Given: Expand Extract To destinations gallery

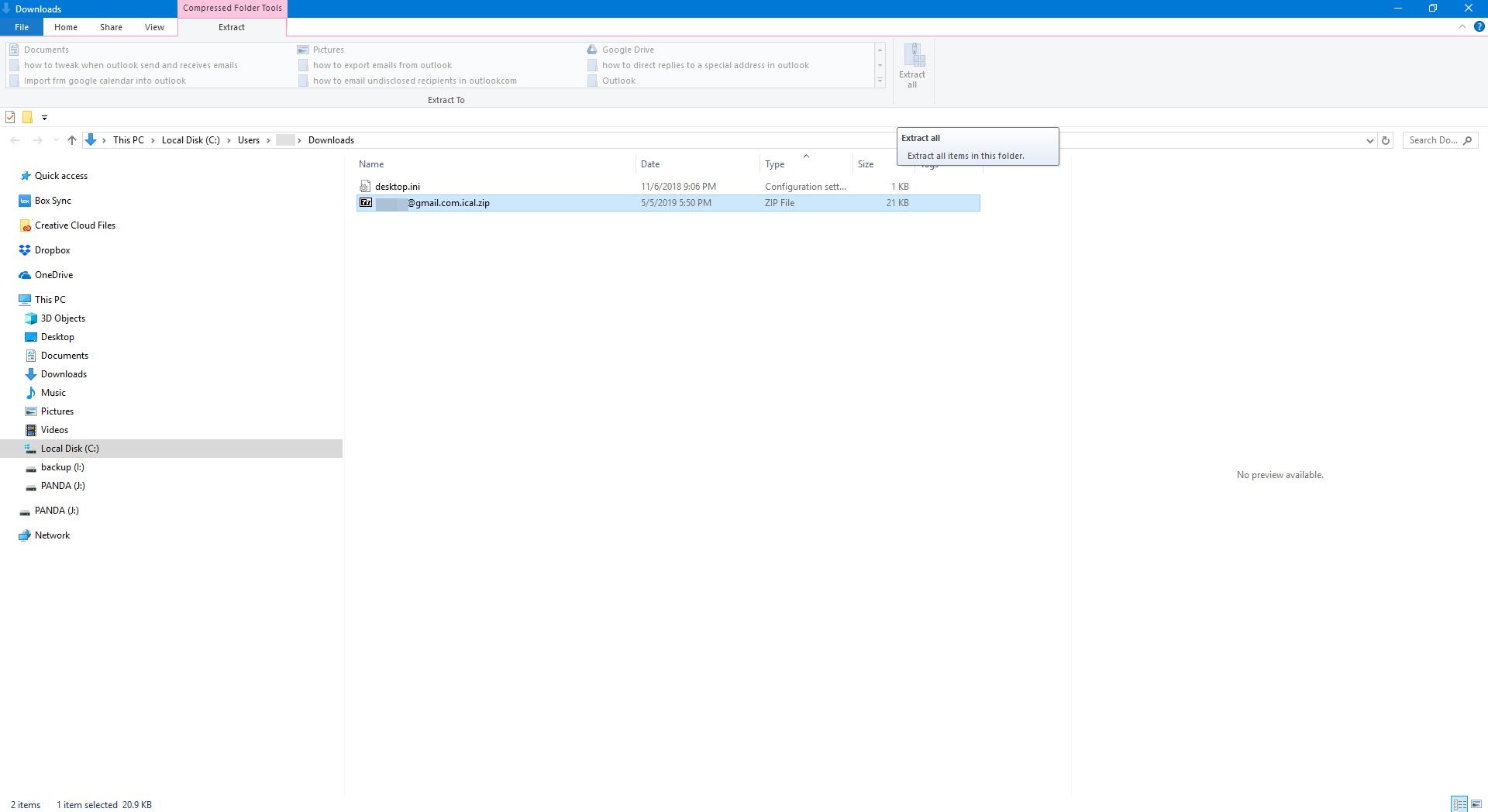Looking at the screenshot, I should pos(880,81).
